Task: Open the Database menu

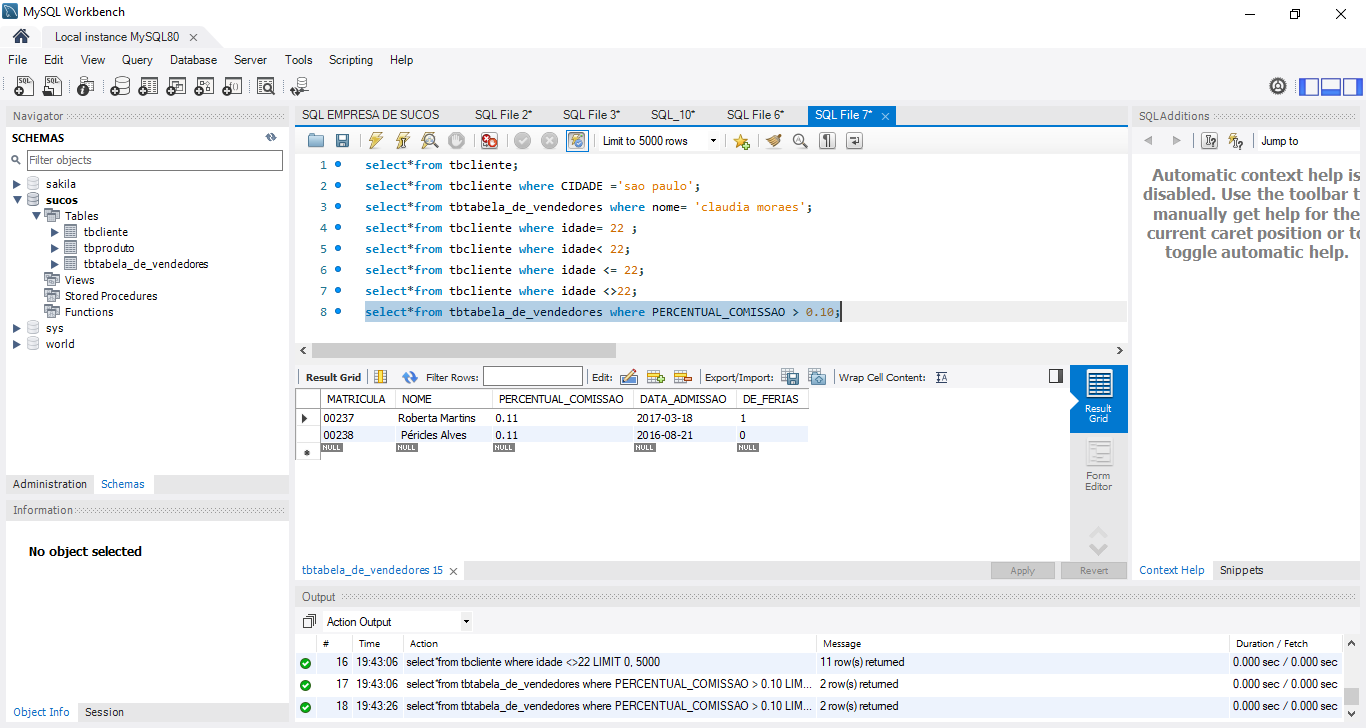Action: [x=193, y=60]
